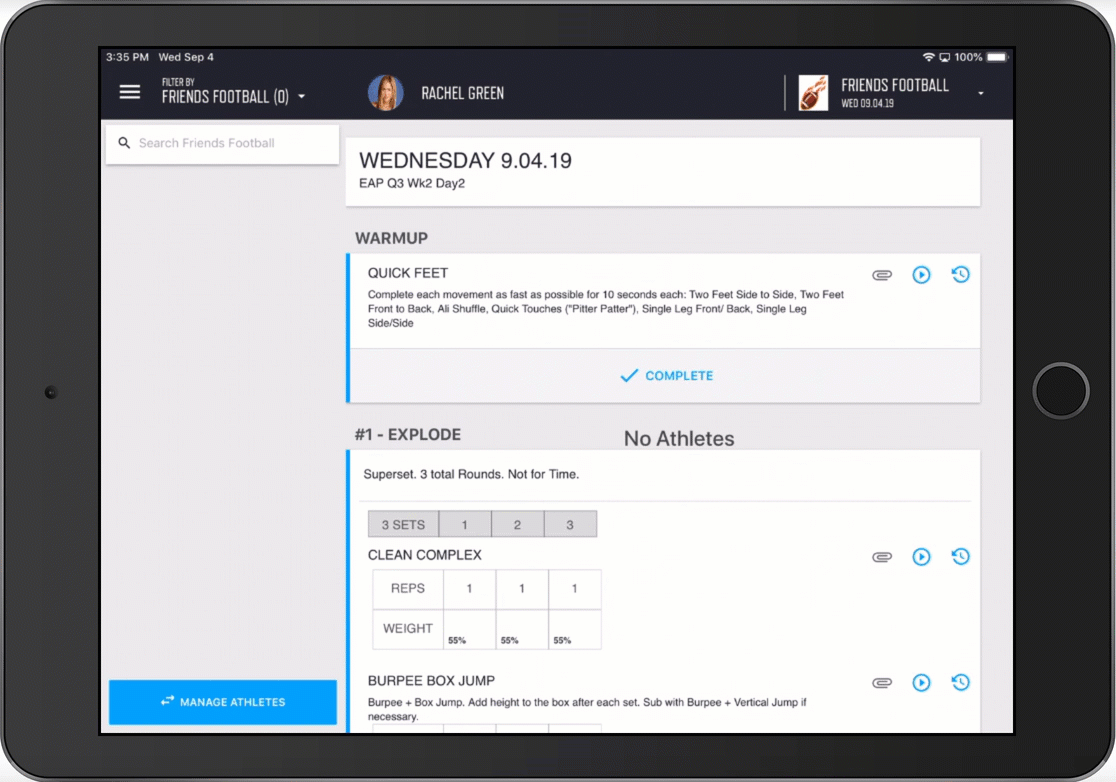1116x782 pixels.
Task: Click the Wednesday 9.04.19 heading
Action: click(x=465, y=160)
